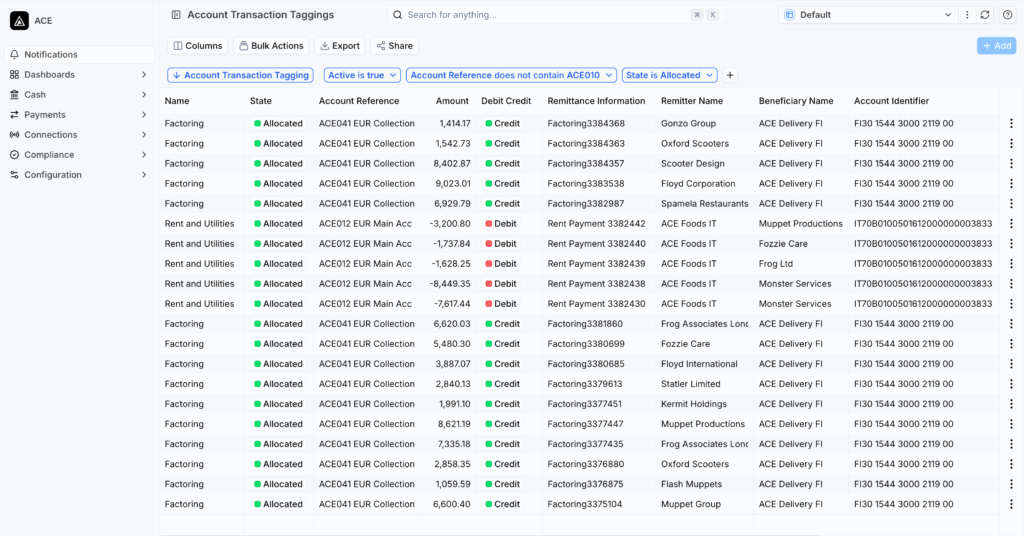Open view options kebab next to Default

[967, 14]
